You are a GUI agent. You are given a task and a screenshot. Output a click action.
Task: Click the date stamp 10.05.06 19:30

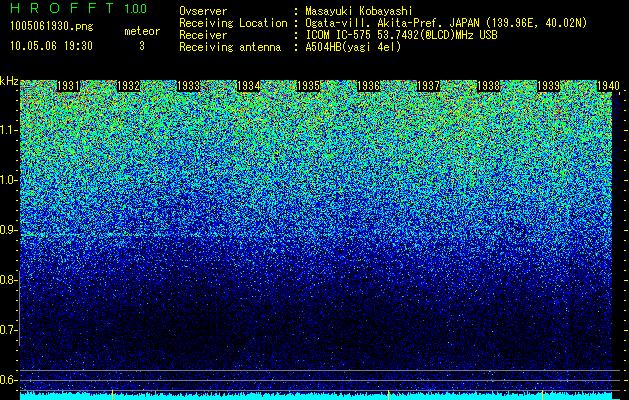pyautogui.click(x=51, y=46)
